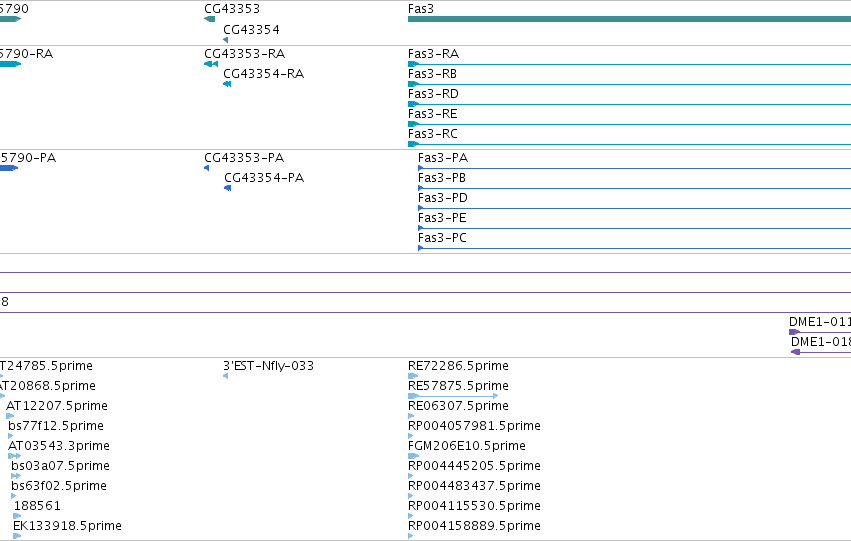This screenshot has width=851, height=541.
Task: Select bs03a07.5prime EST label
Action: coord(60,466)
